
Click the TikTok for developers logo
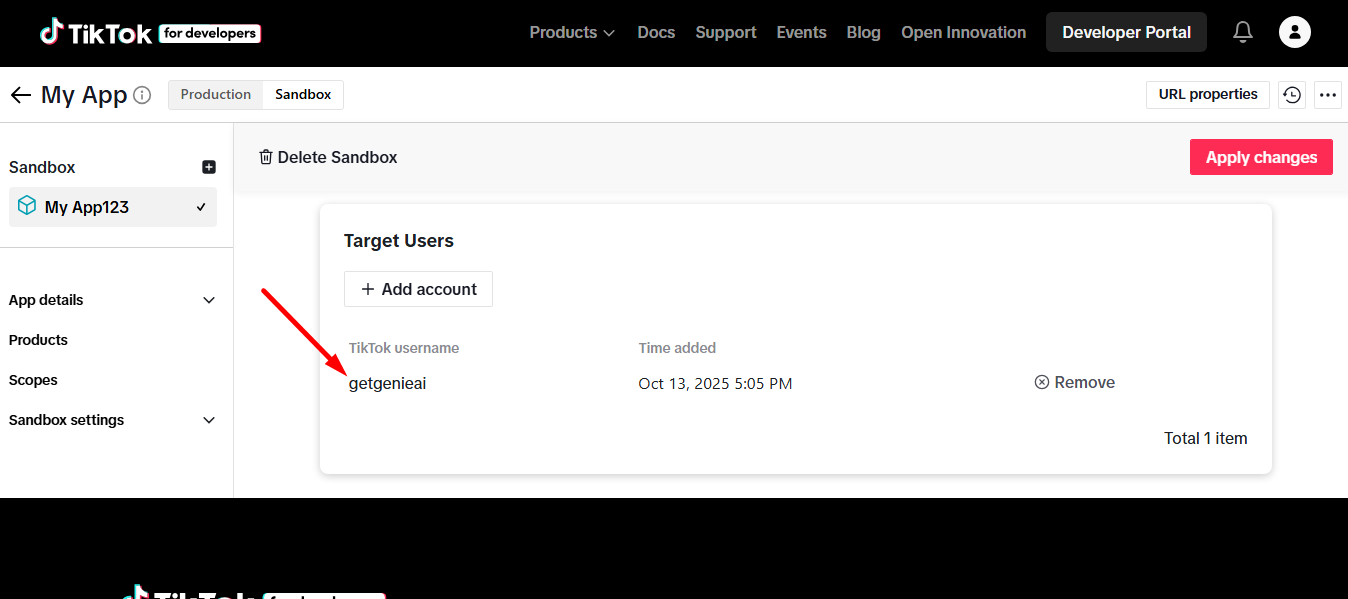[150, 33]
